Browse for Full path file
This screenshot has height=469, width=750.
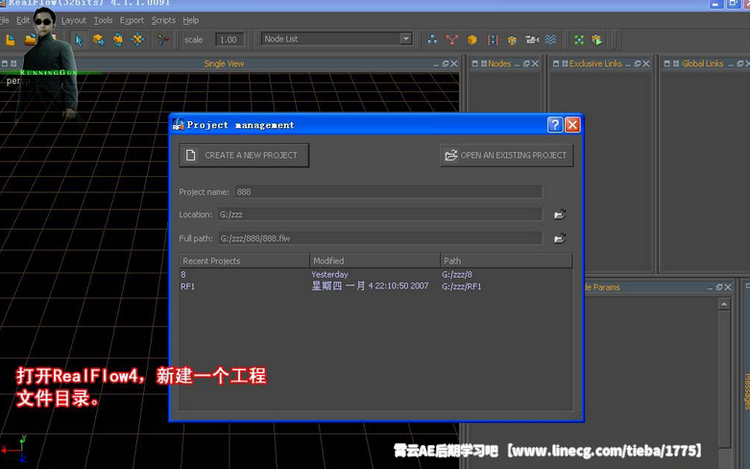[x=559, y=238]
